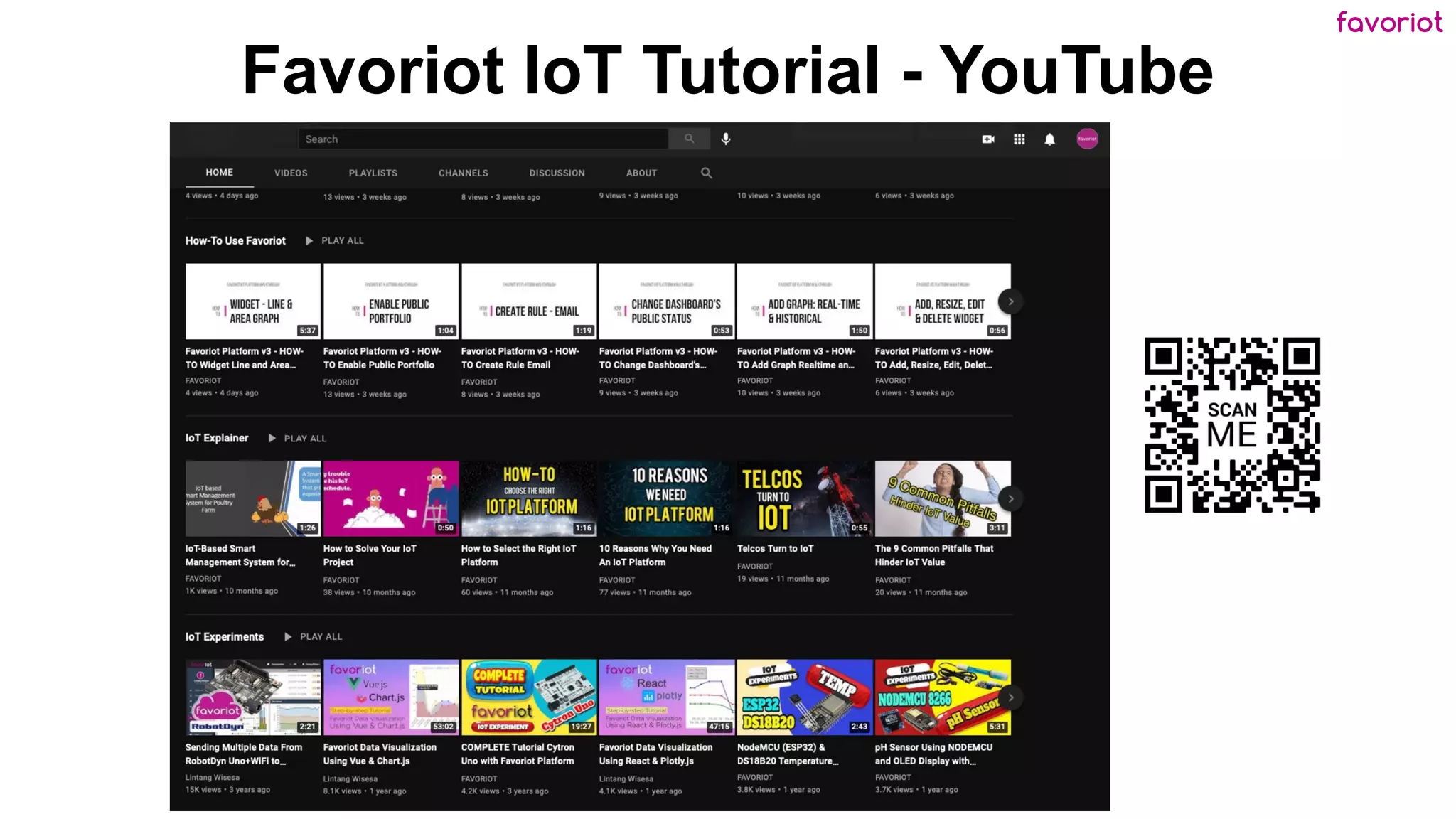Click Lintang Wisesa under RobotDyn video

(213, 778)
